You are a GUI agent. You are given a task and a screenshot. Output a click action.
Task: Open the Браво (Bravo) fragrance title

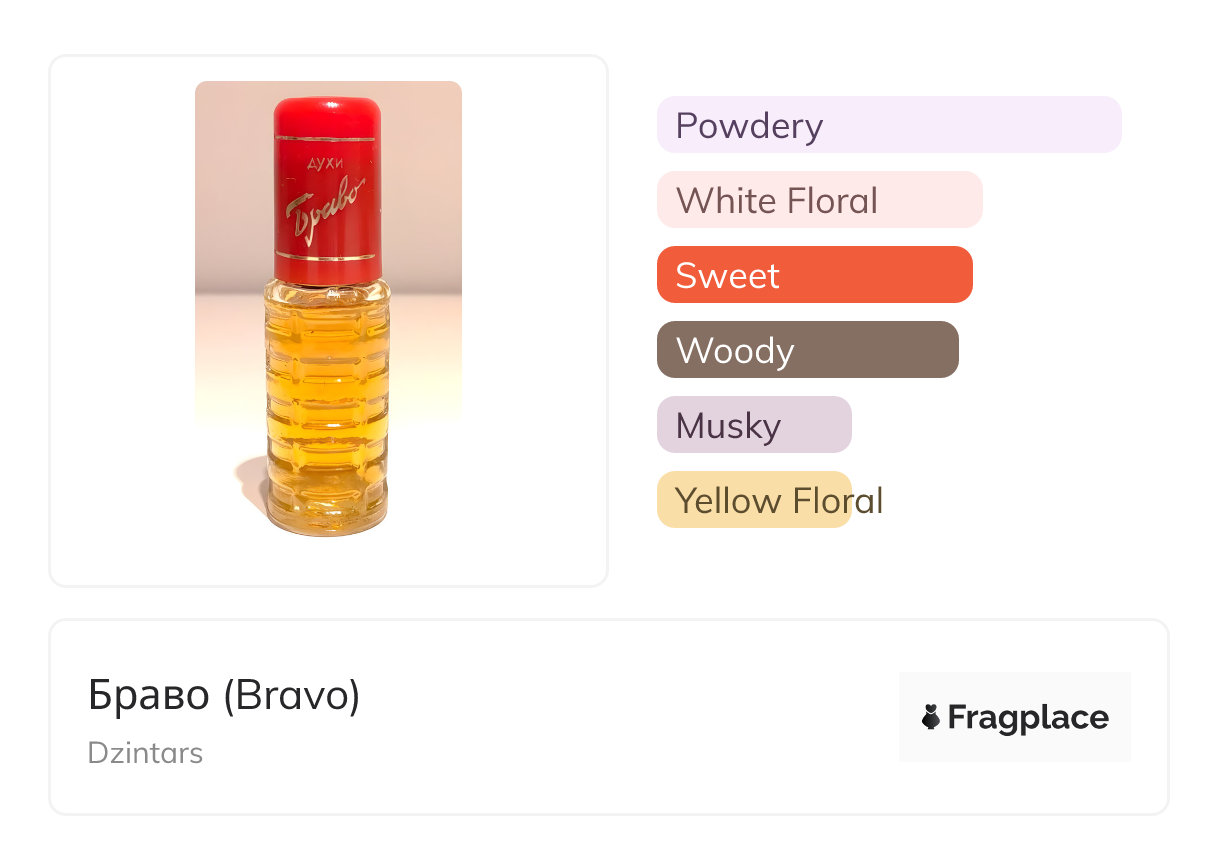(x=224, y=696)
